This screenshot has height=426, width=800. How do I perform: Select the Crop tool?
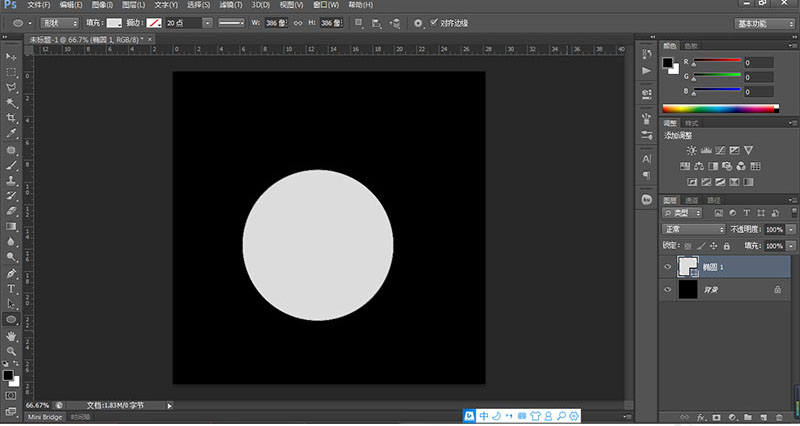click(11, 117)
